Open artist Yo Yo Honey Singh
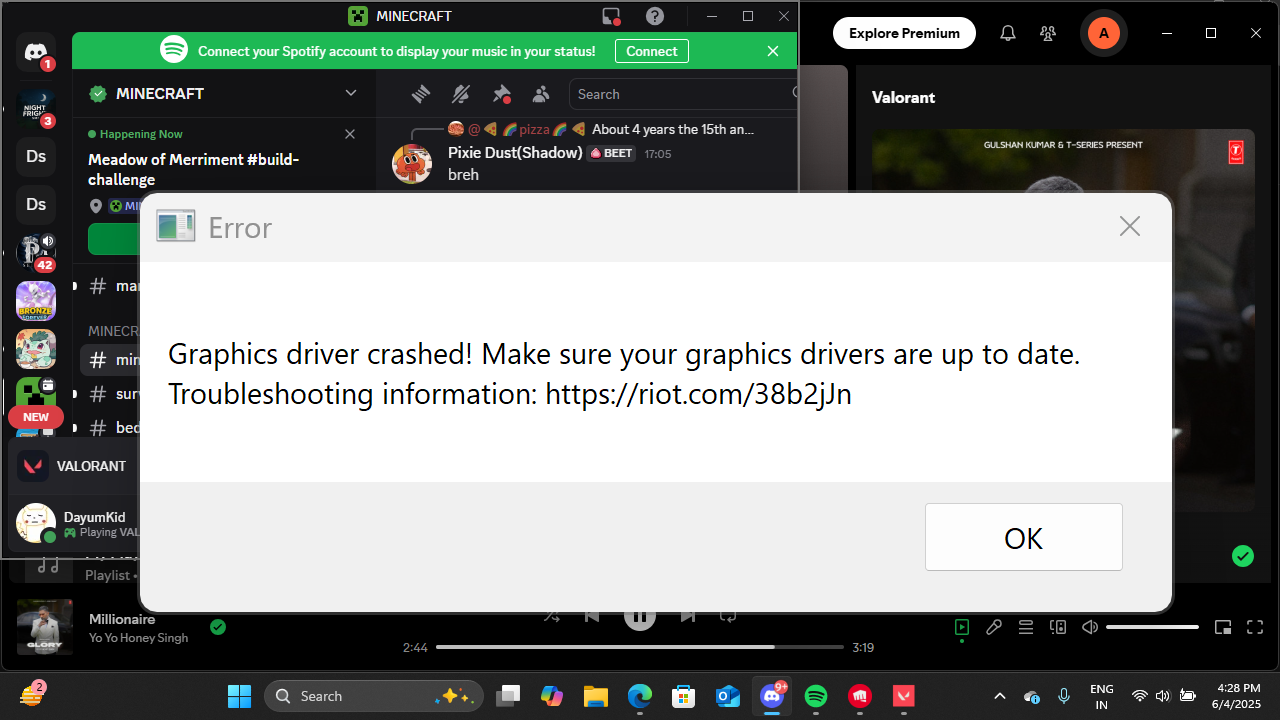Viewport: 1280px width, 720px height. coord(138,638)
